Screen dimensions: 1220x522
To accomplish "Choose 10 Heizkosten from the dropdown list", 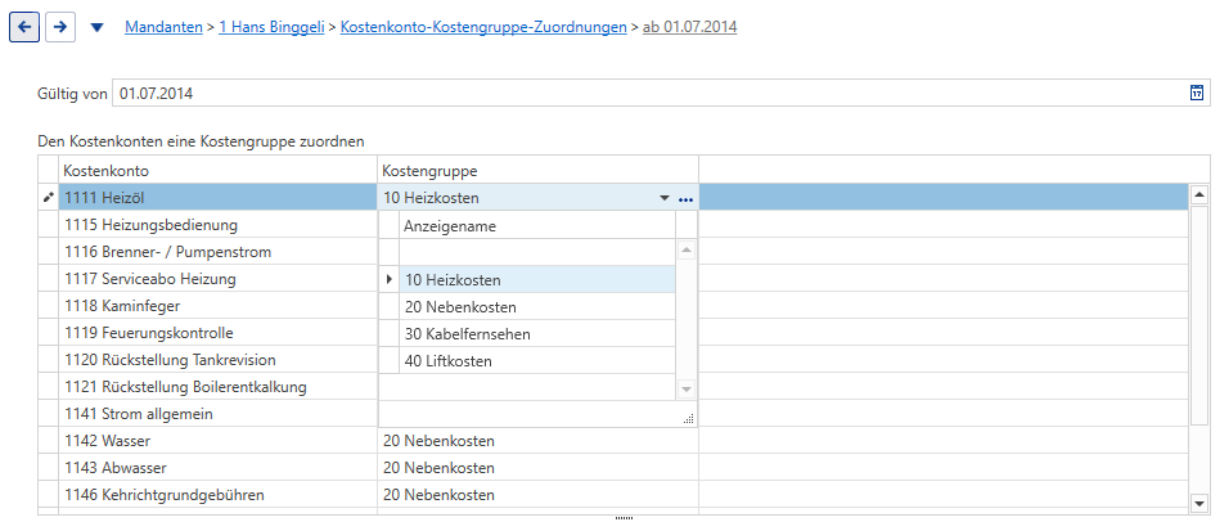I will [537, 279].
